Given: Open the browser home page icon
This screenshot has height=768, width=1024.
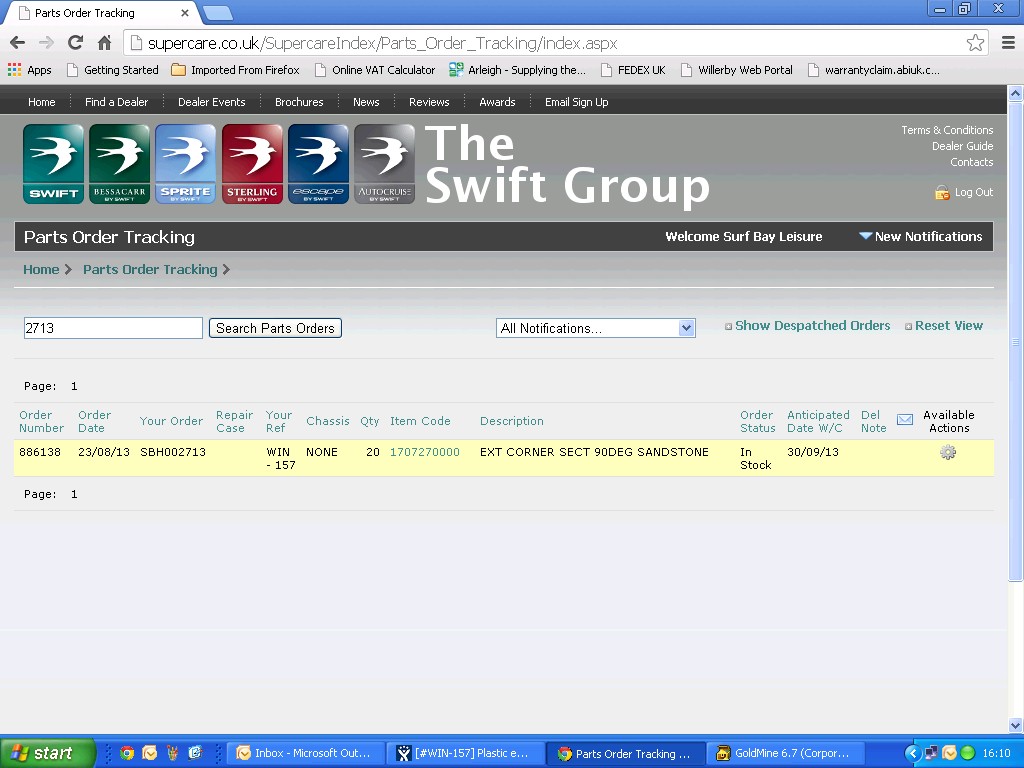Looking at the screenshot, I should coord(104,43).
